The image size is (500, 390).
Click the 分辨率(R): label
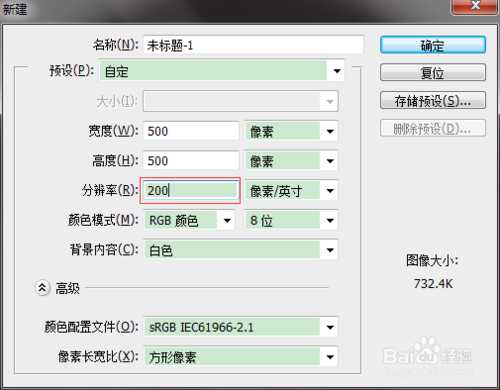coord(110,190)
